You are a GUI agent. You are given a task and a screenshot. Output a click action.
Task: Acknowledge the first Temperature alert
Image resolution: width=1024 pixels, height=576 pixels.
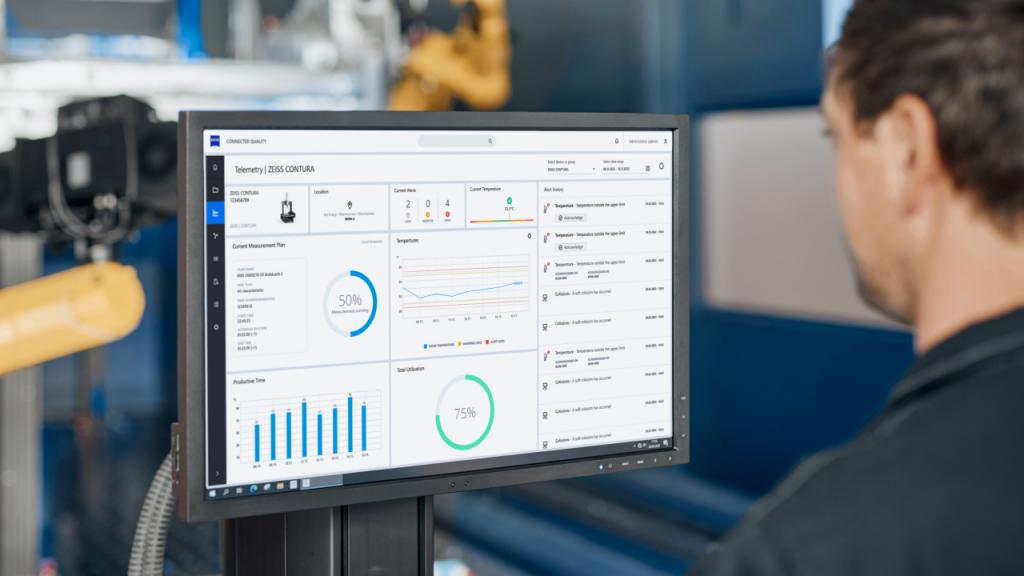(x=572, y=218)
